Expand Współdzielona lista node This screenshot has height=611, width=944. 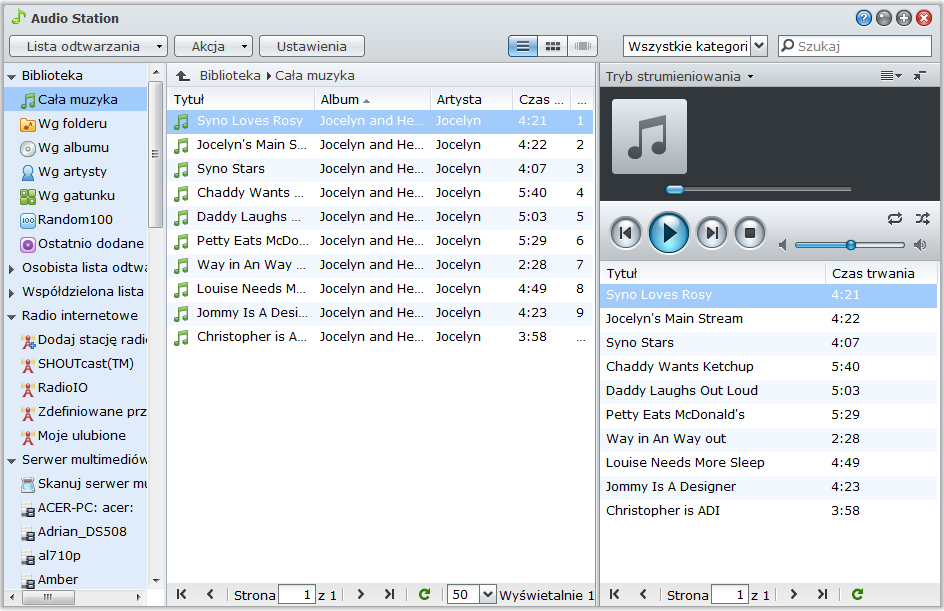pos(11,293)
